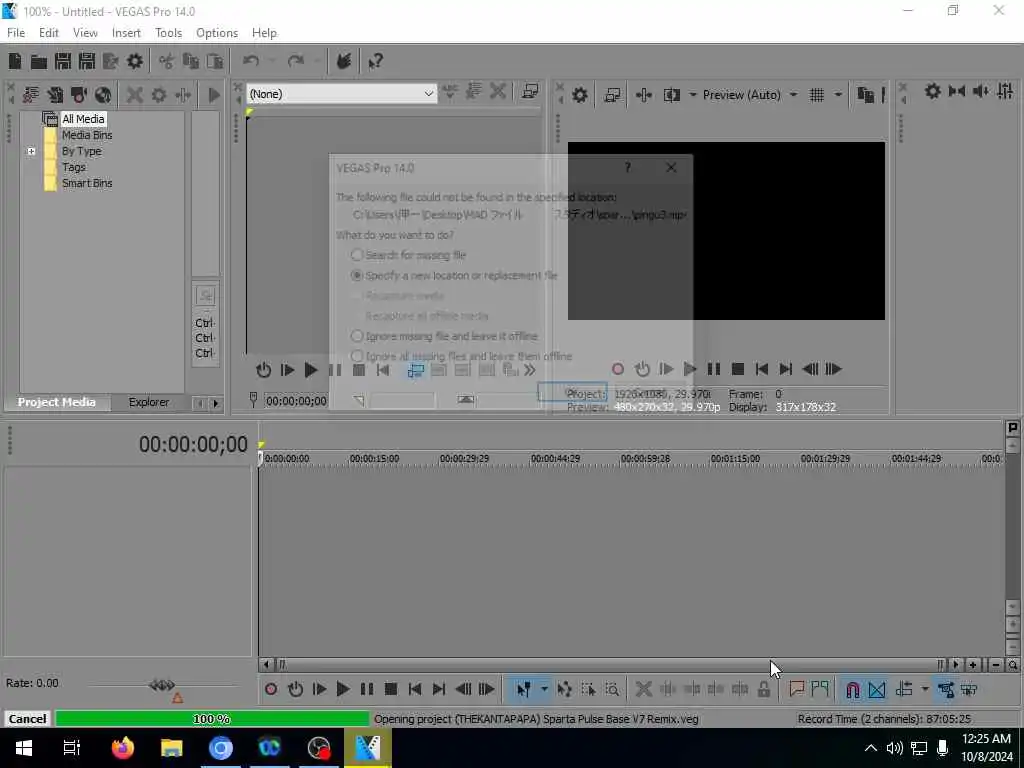Open Video Preview project properties gear
1024x768 pixels.
coord(579,95)
